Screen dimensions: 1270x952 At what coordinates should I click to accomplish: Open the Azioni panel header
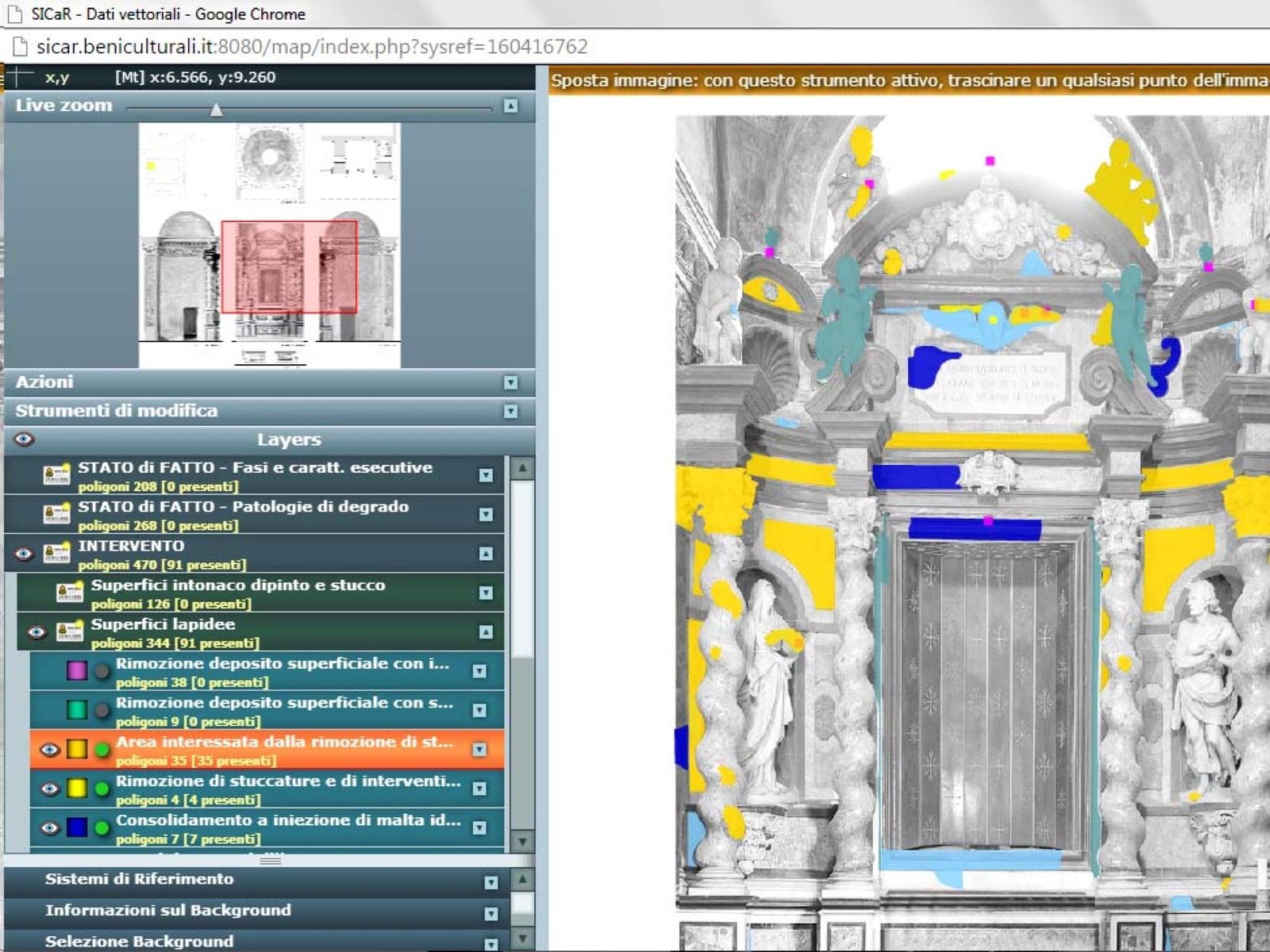point(269,382)
